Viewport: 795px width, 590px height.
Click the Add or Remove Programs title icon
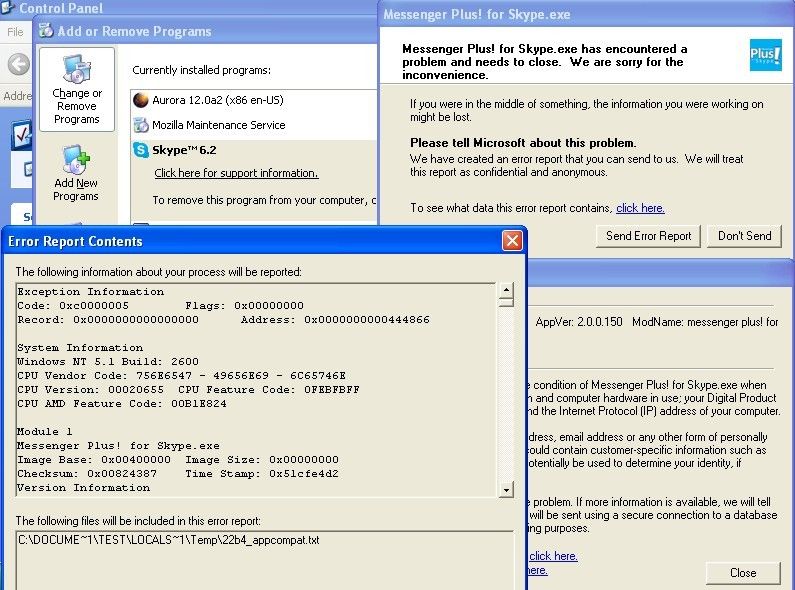tap(46, 30)
